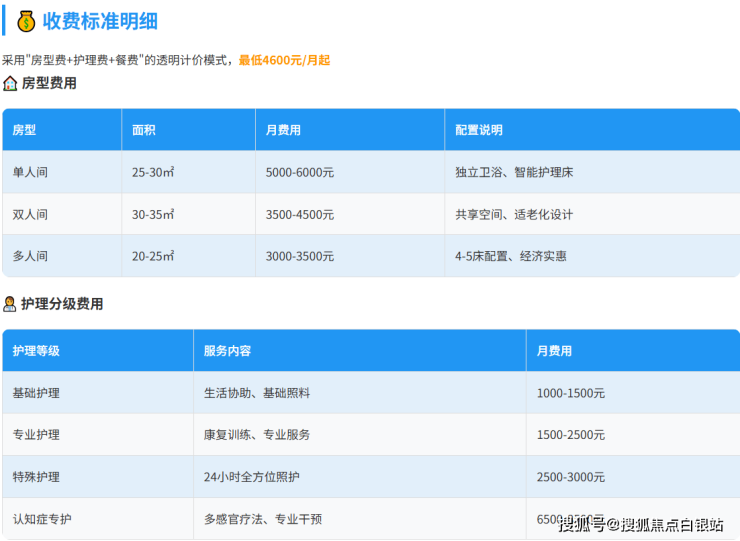Click the caregiver icon beside 护理分级费用
Image resolution: width=740 pixels, height=541 pixels.
pyautogui.click(x=10, y=304)
